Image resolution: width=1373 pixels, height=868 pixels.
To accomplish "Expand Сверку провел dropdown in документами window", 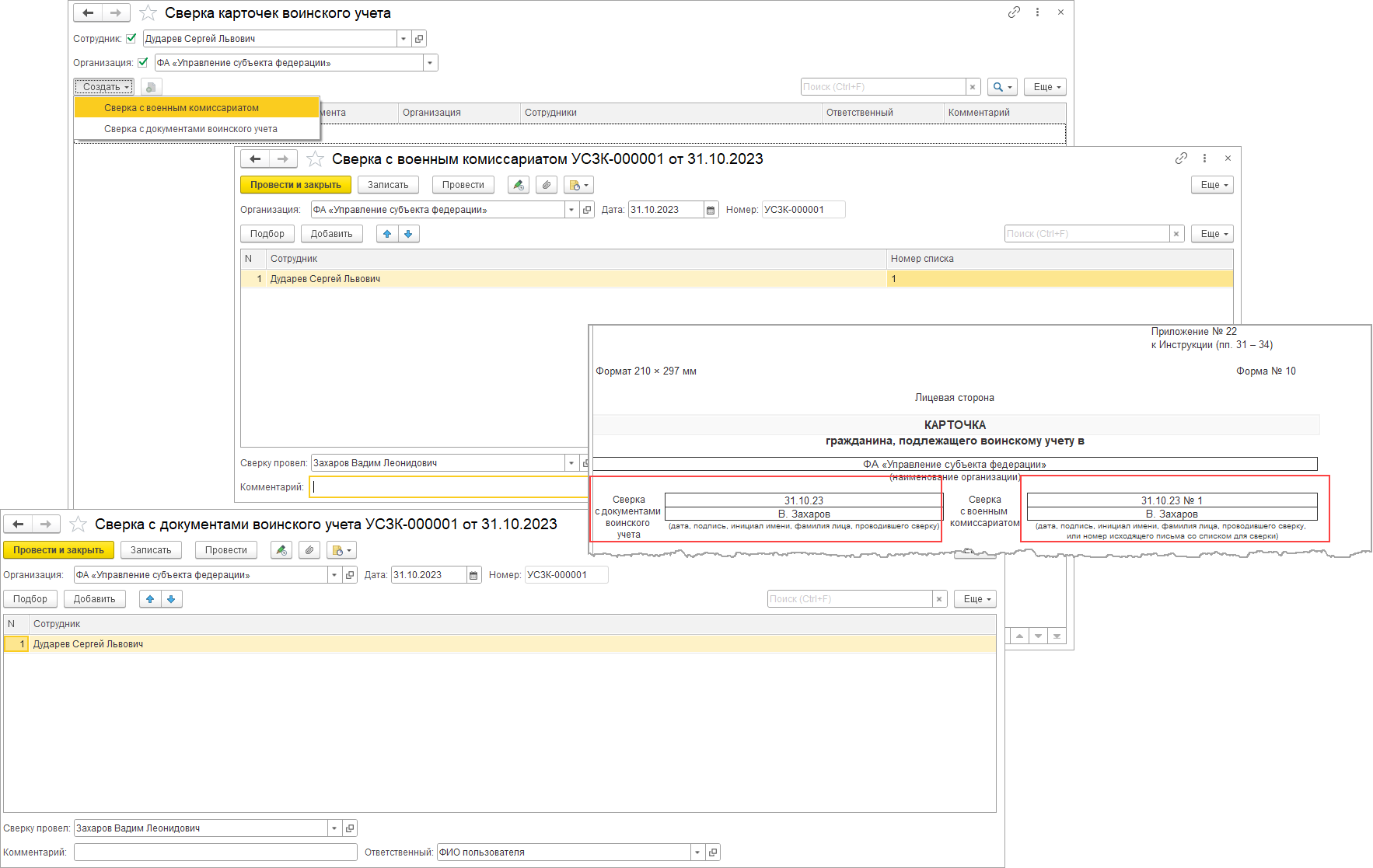I will pyautogui.click(x=334, y=828).
